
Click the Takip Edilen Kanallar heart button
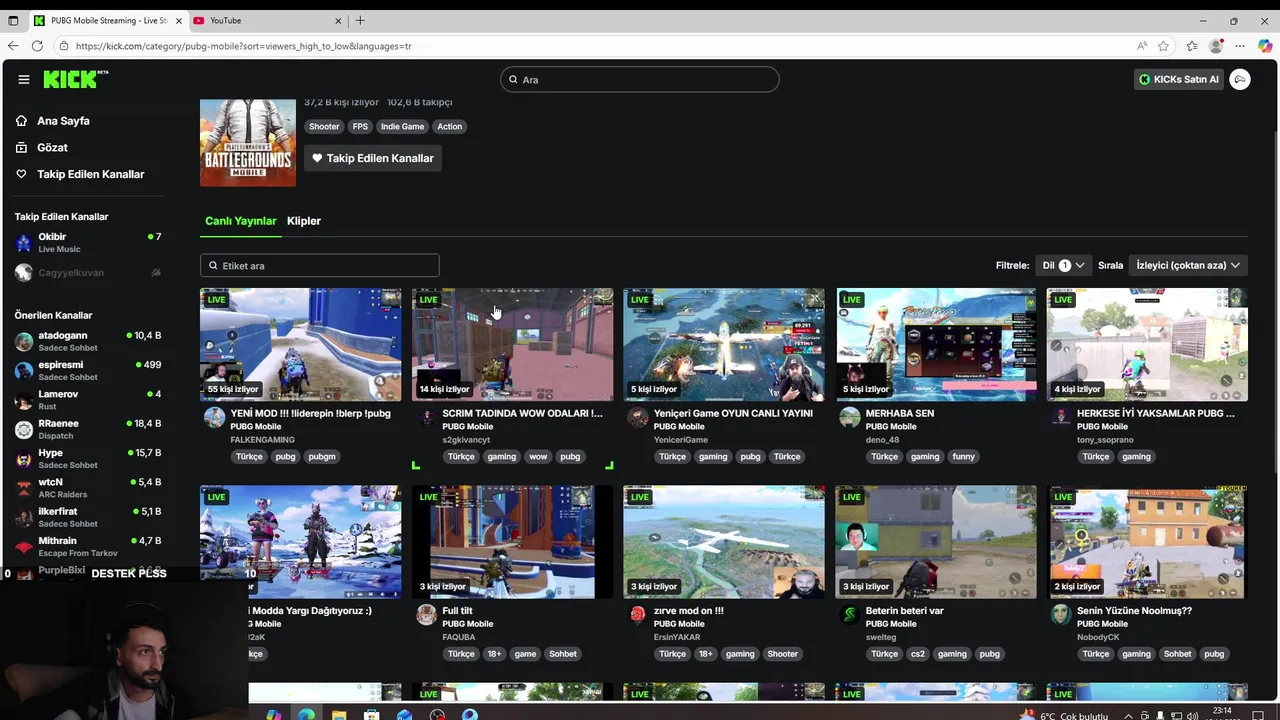click(373, 158)
